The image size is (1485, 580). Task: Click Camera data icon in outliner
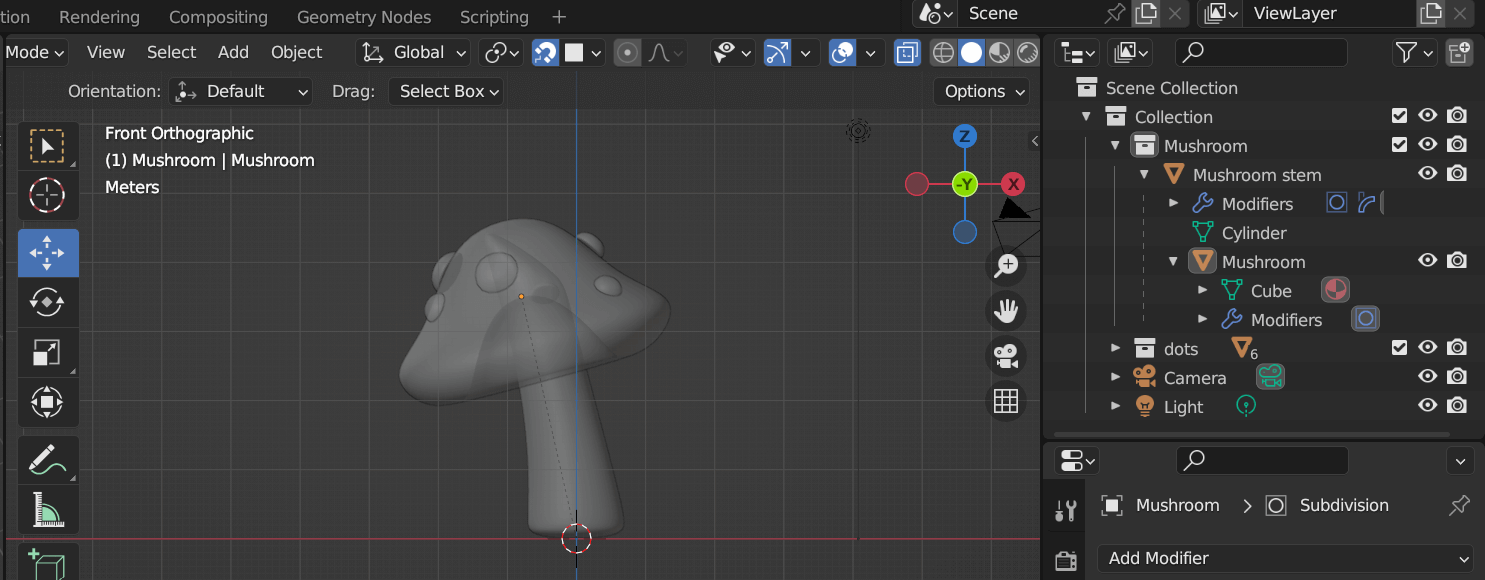(x=1270, y=378)
